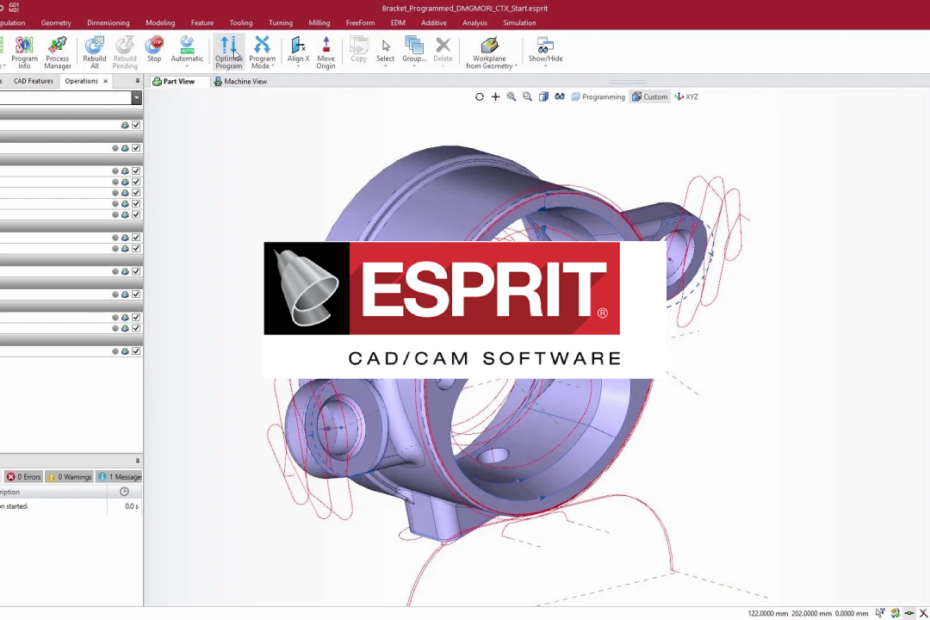Expand the Program Mode dropdown arrow
Viewport: 930px width, 620px height.
[x=272, y=66]
